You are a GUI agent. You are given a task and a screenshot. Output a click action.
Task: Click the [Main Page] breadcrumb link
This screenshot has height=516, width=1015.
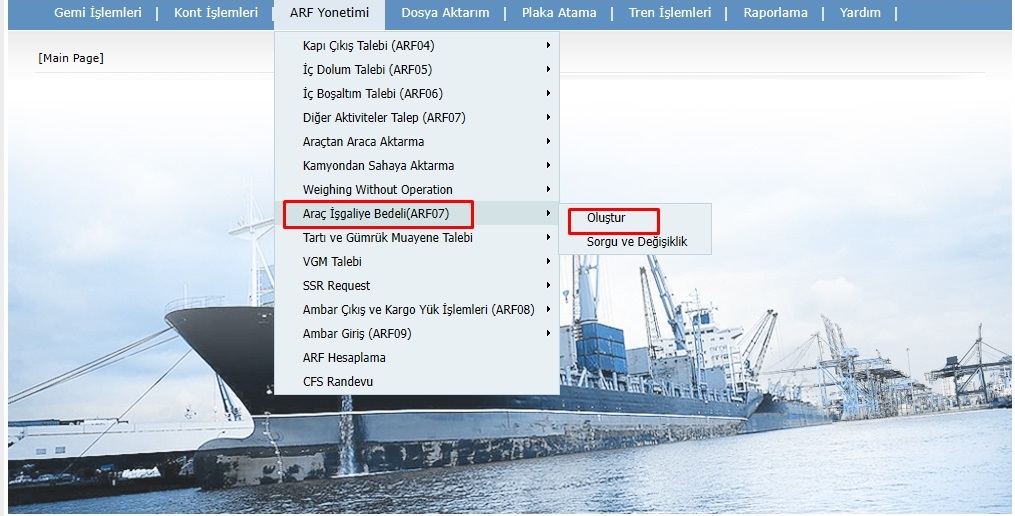(71, 58)
